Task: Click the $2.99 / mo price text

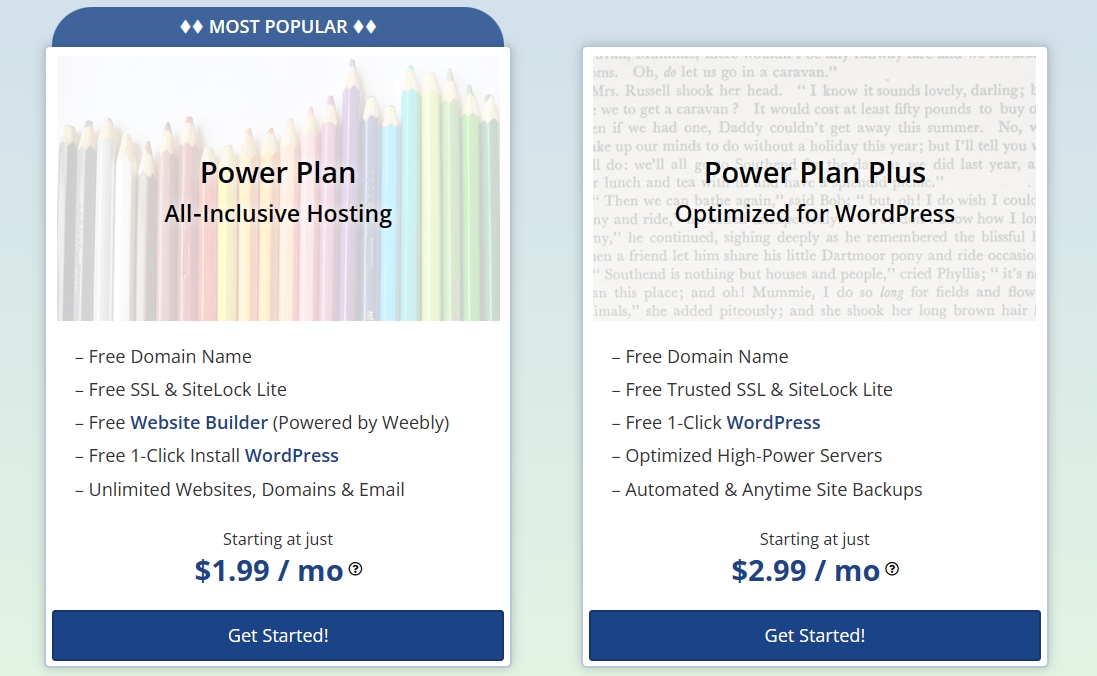Action: pos(805,570)
